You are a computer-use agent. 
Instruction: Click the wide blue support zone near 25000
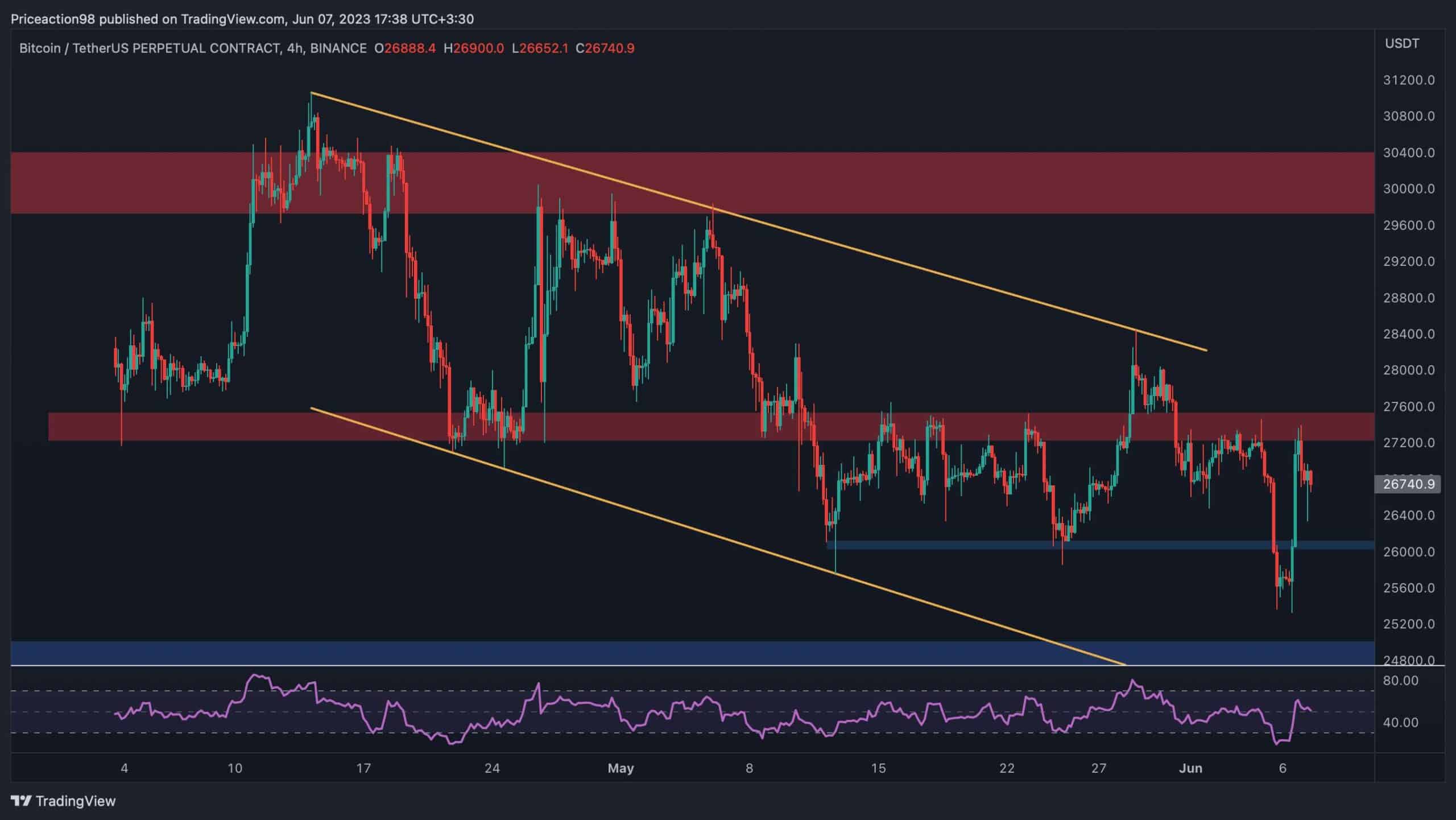(x=569, y=653)
